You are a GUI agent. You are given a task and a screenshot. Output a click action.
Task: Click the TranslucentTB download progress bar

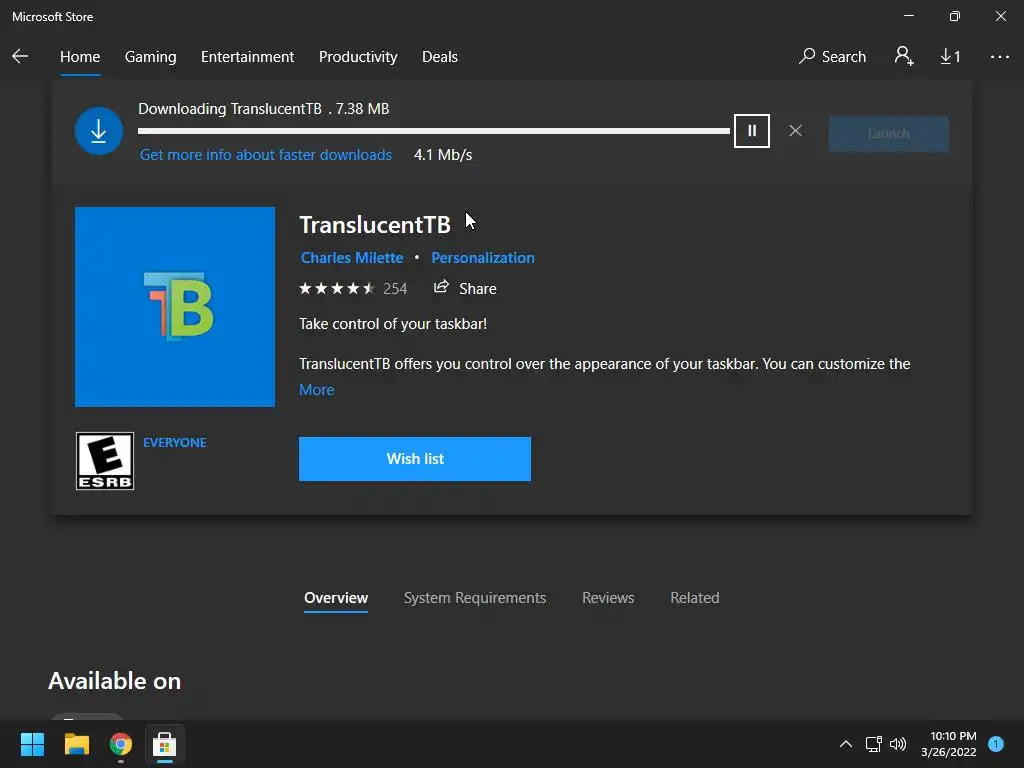pos(434,131)
